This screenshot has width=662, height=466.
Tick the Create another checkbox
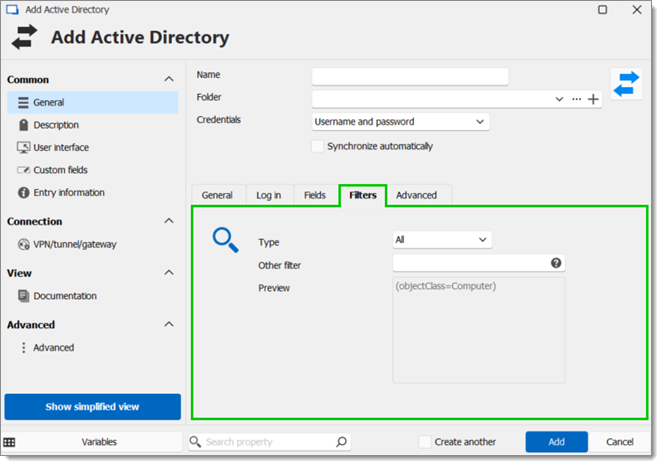point(425,442)
